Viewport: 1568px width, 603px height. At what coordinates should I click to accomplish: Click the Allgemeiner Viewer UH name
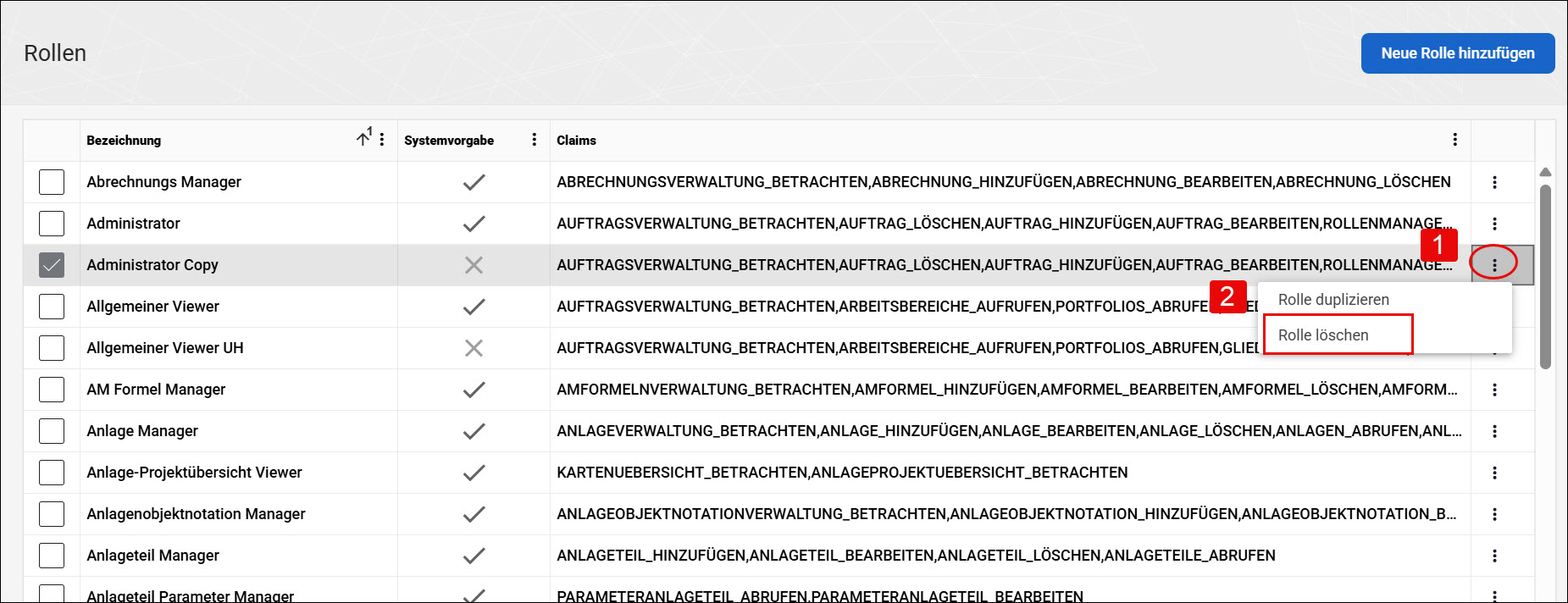click(x=165, y=348)
